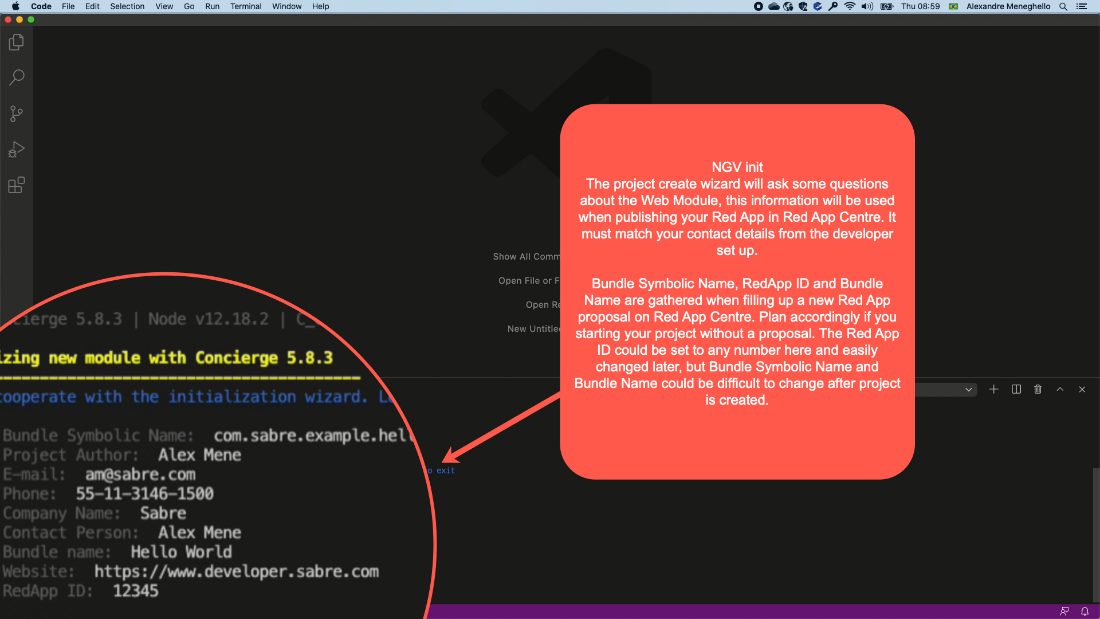
Task: Click the Thu 08:59 clock
Action: [x=920, y=6]
